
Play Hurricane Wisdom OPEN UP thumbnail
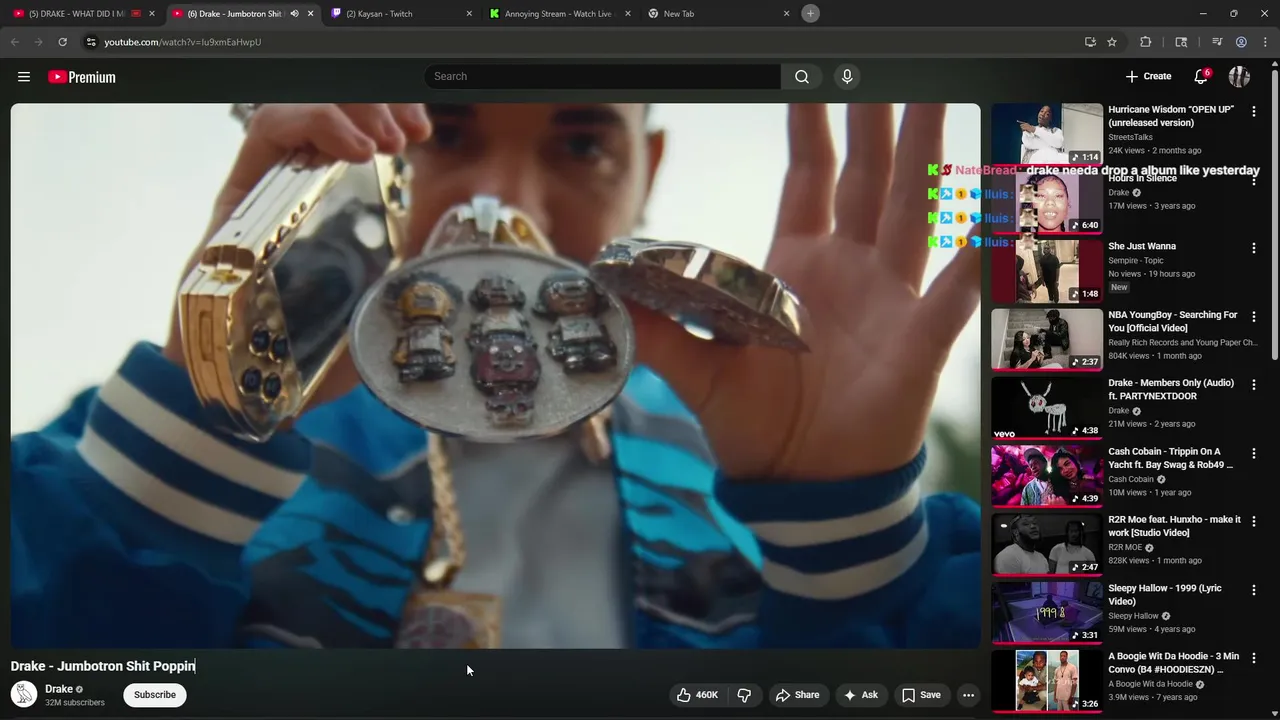(1047, 134)
